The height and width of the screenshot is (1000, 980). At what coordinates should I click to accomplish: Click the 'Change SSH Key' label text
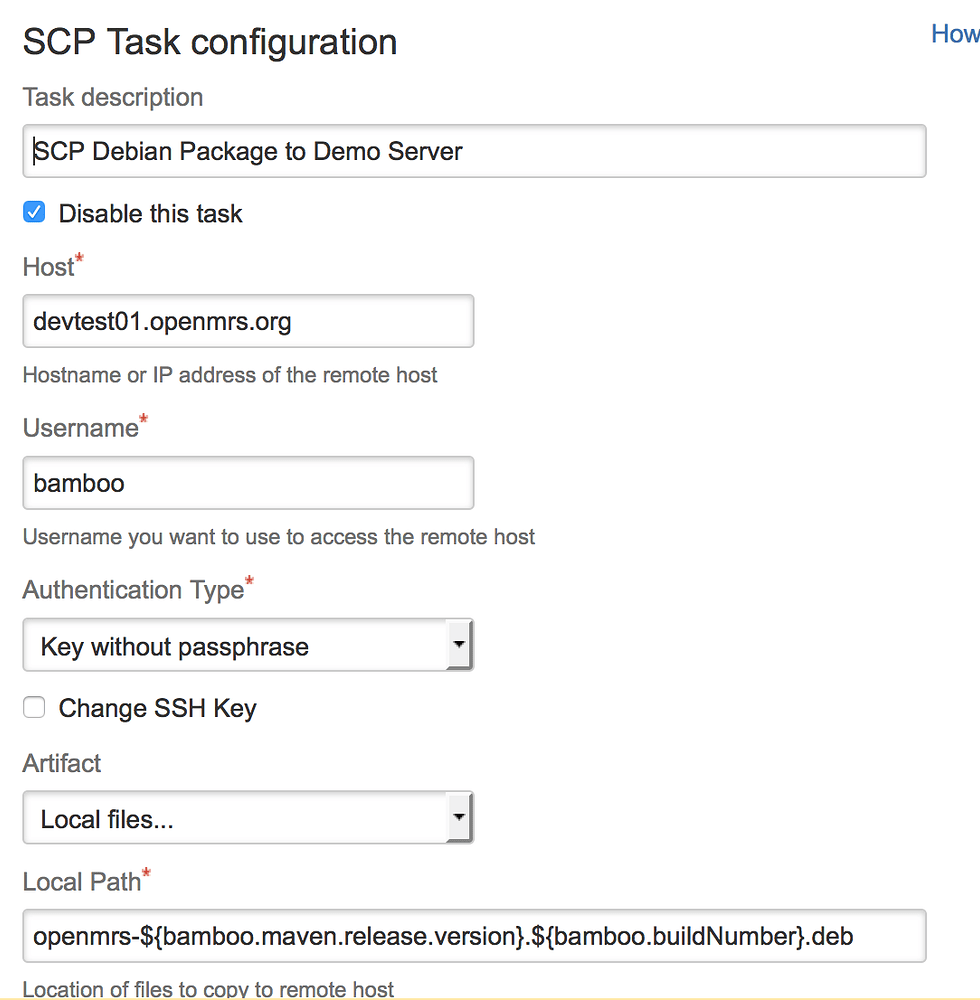point(157,709)
